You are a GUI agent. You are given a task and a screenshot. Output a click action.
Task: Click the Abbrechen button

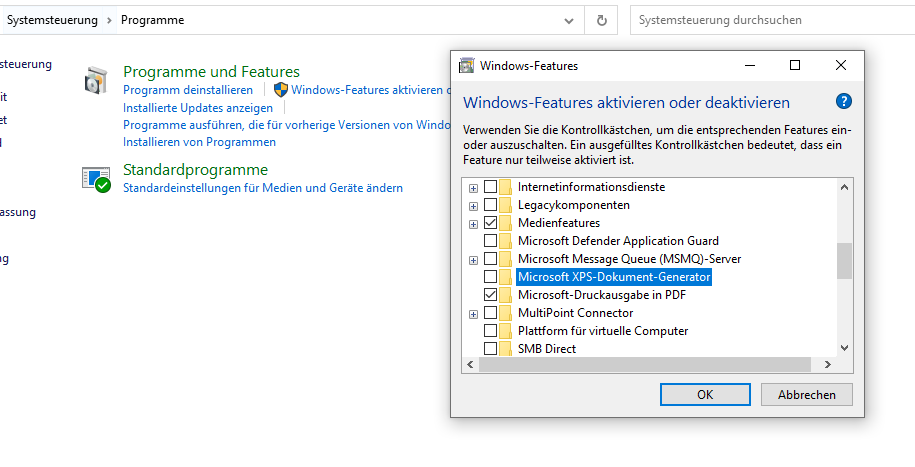click(x=806, y=395)
